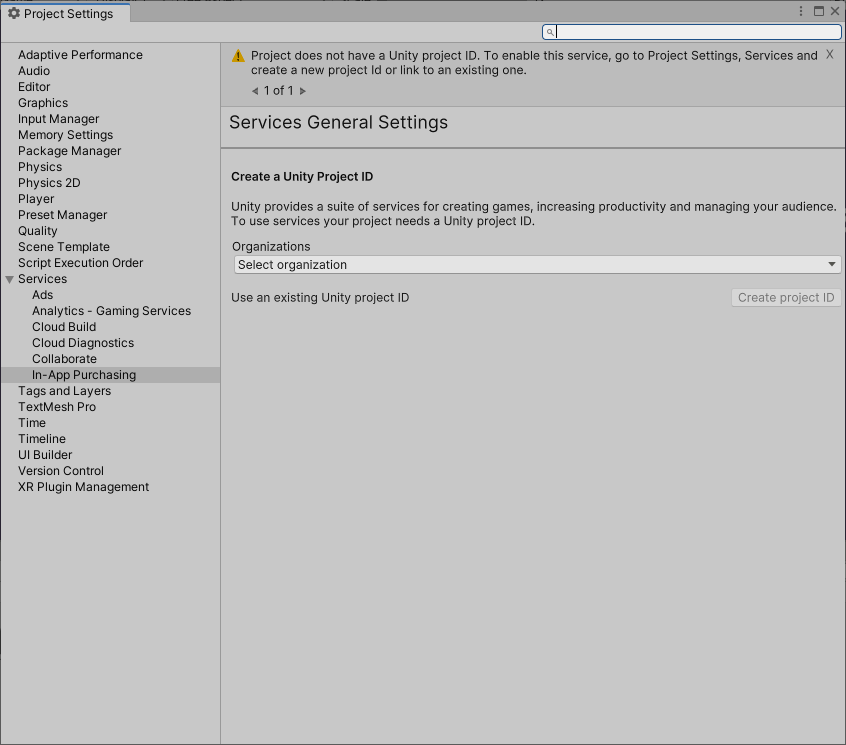
Task: Open Analytics - Gaming Services settings
Action: 111,311
